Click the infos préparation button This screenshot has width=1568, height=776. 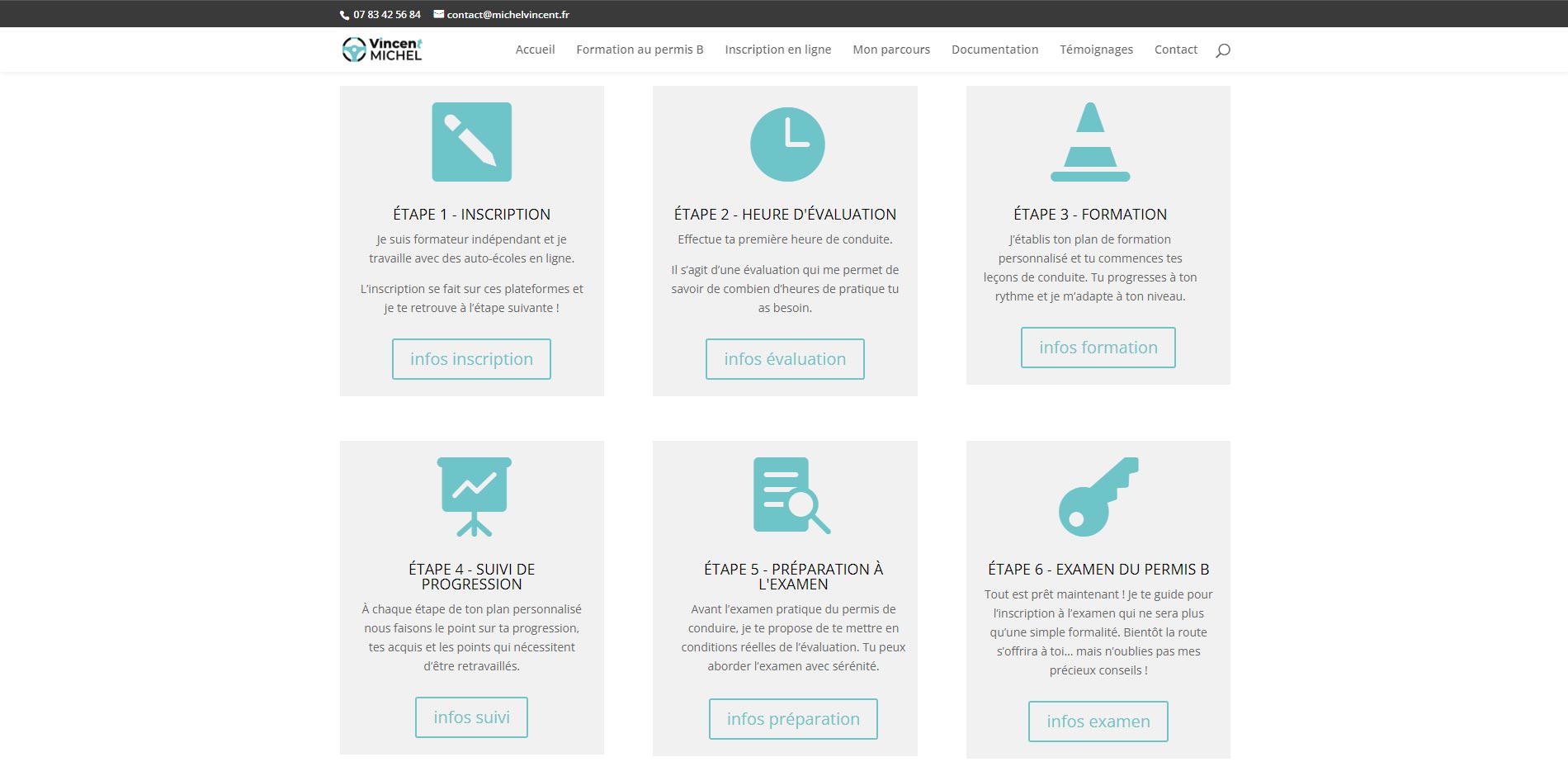coord(793,719)
